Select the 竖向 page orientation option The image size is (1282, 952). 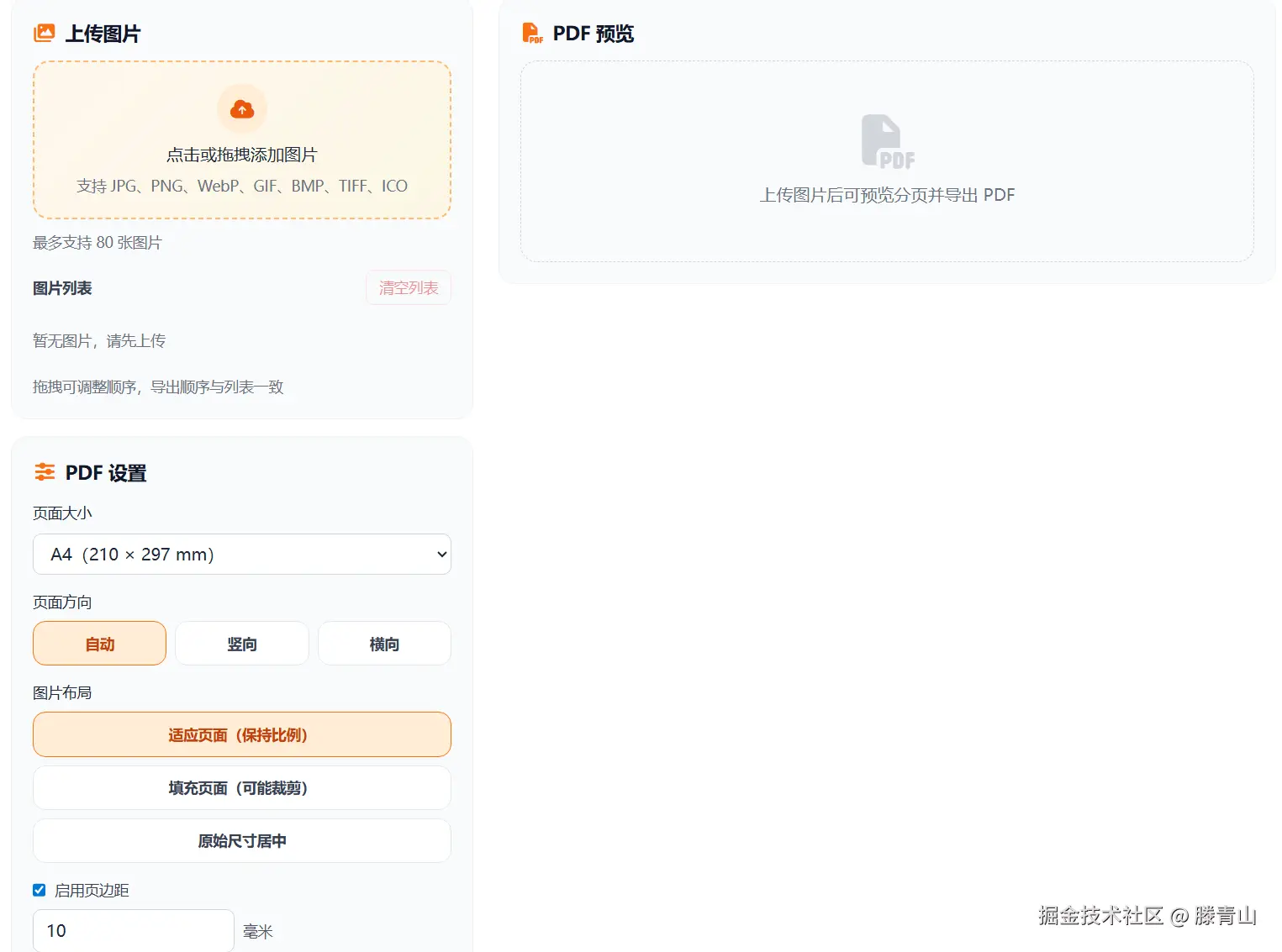pyautogui.click(x=241, y=643)
